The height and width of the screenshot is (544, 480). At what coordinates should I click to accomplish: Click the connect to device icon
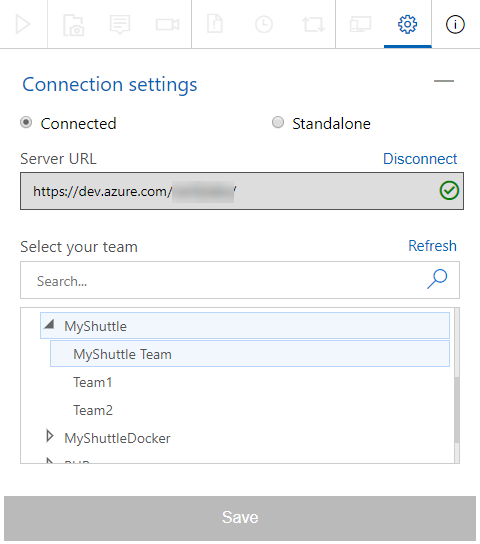pyautogui.click(x=360, y=24)
